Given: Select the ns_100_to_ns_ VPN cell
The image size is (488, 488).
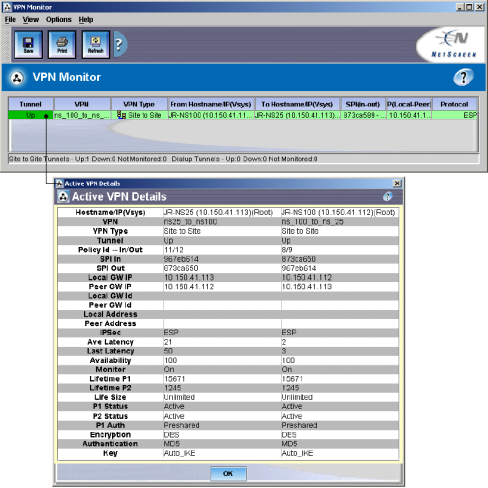Looking at the screenshot, I should tap(82, 115).
